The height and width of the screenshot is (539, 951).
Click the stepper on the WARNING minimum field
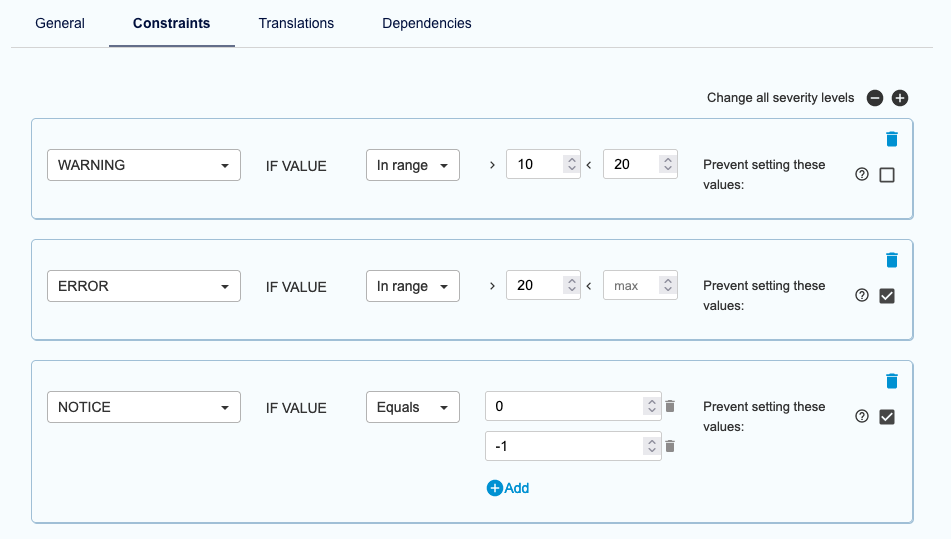571,165
